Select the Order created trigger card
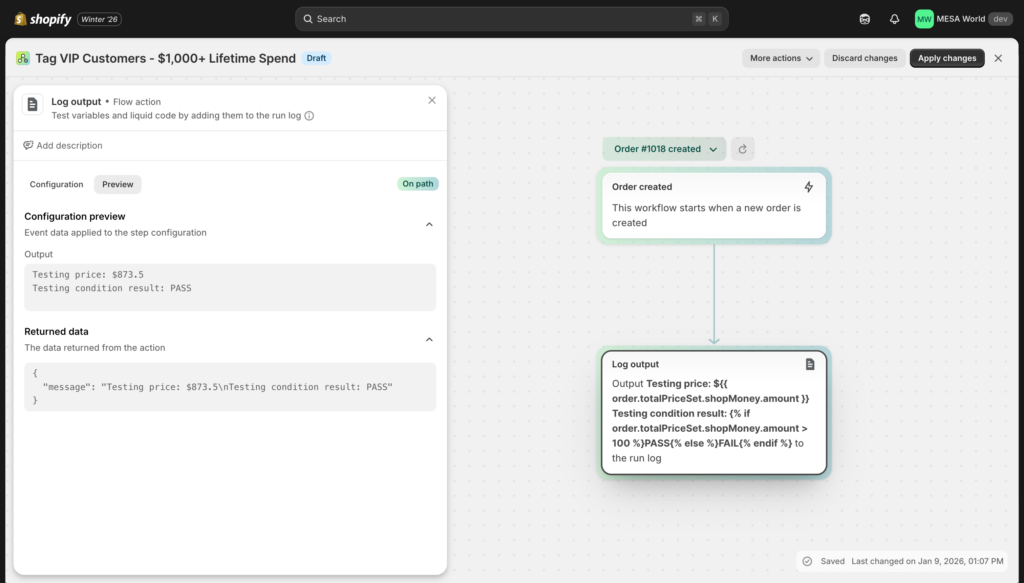 click(714, 205)
